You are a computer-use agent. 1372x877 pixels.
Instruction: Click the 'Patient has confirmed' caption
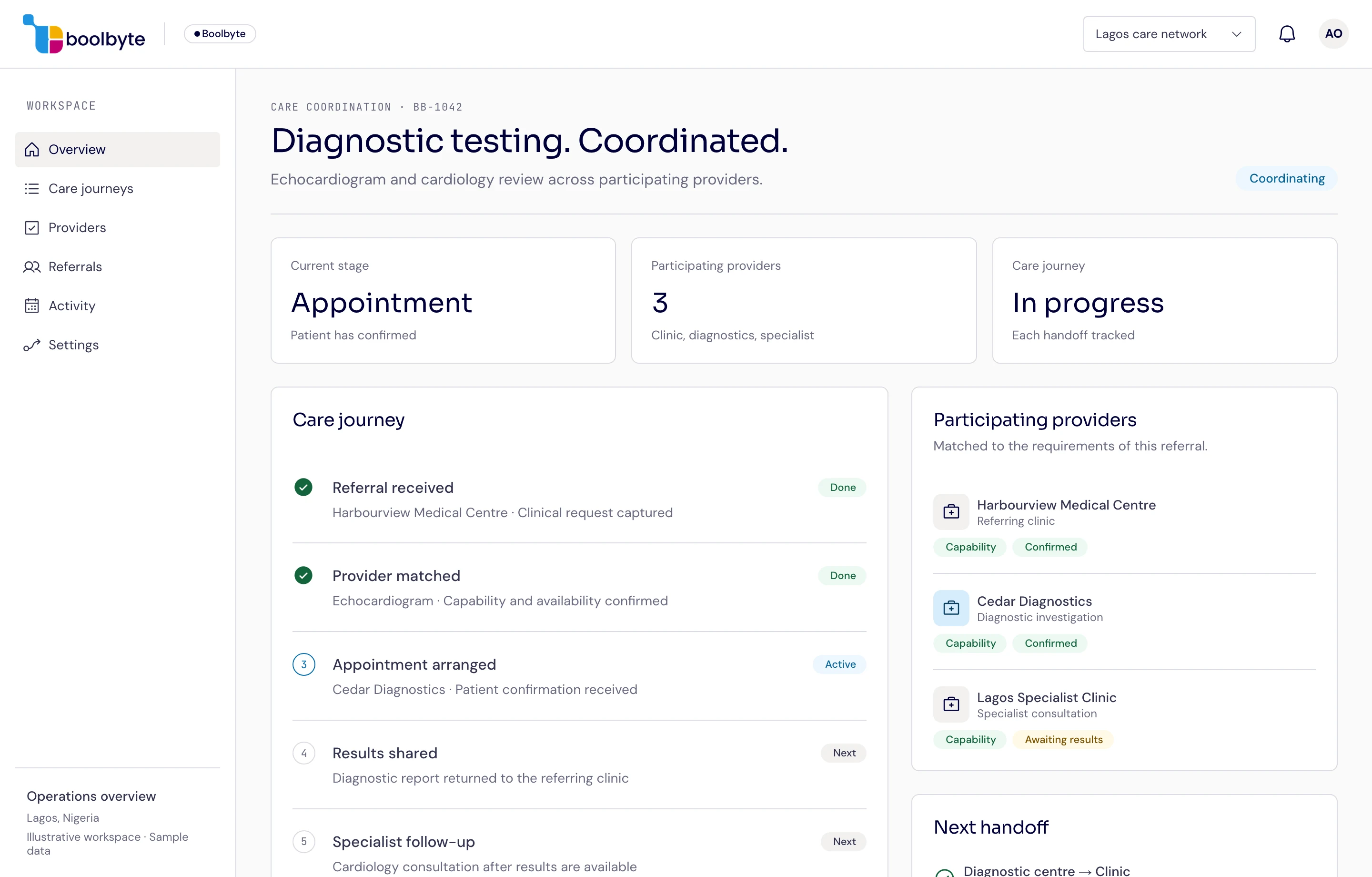353,335
